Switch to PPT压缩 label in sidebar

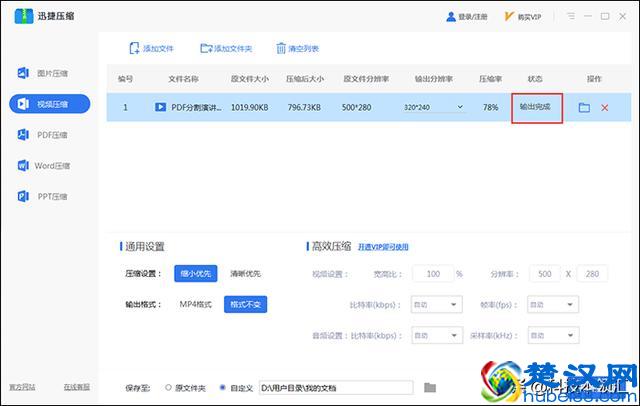coord(52,197)
